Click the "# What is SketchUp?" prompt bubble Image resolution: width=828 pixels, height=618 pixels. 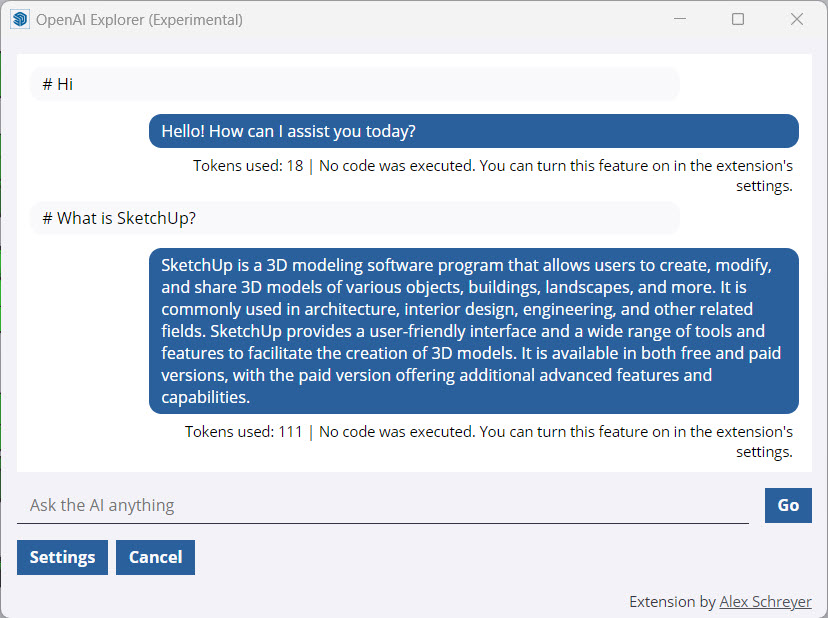tap(354, 218)
